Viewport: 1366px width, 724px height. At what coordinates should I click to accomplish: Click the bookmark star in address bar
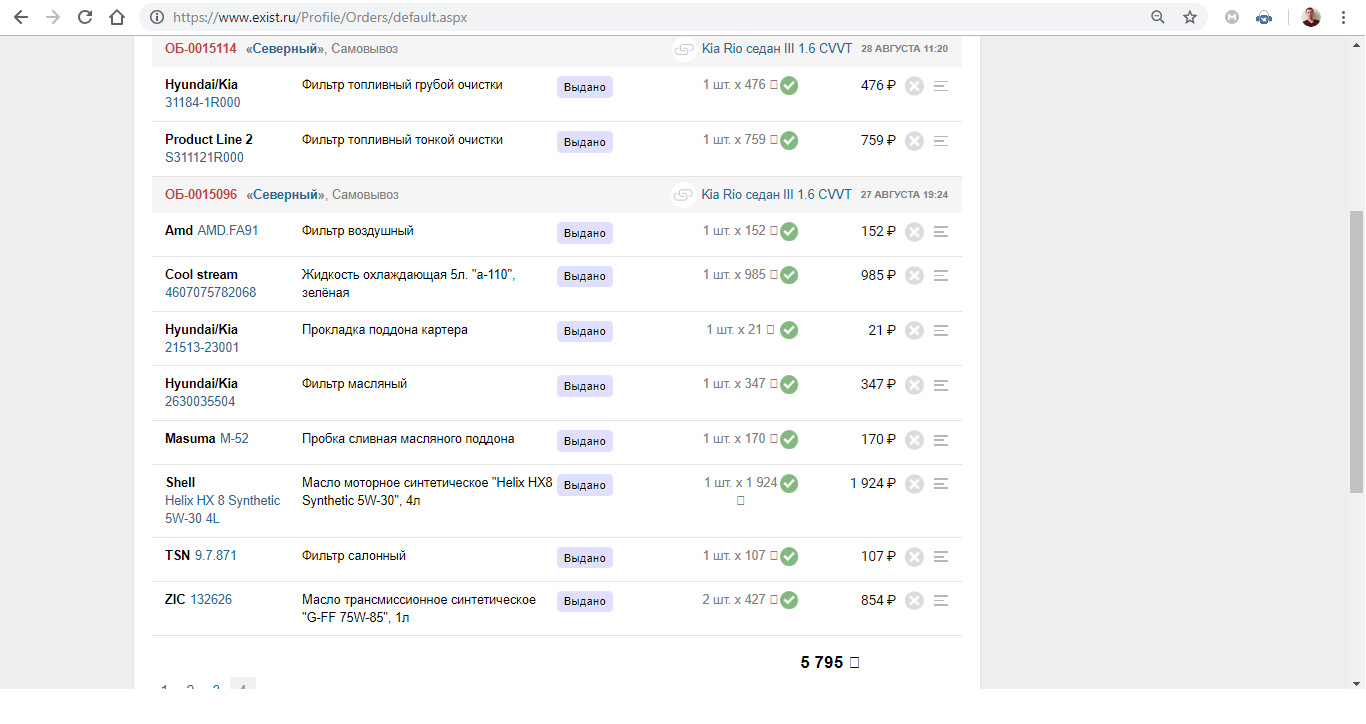(x=1189, y=17)
